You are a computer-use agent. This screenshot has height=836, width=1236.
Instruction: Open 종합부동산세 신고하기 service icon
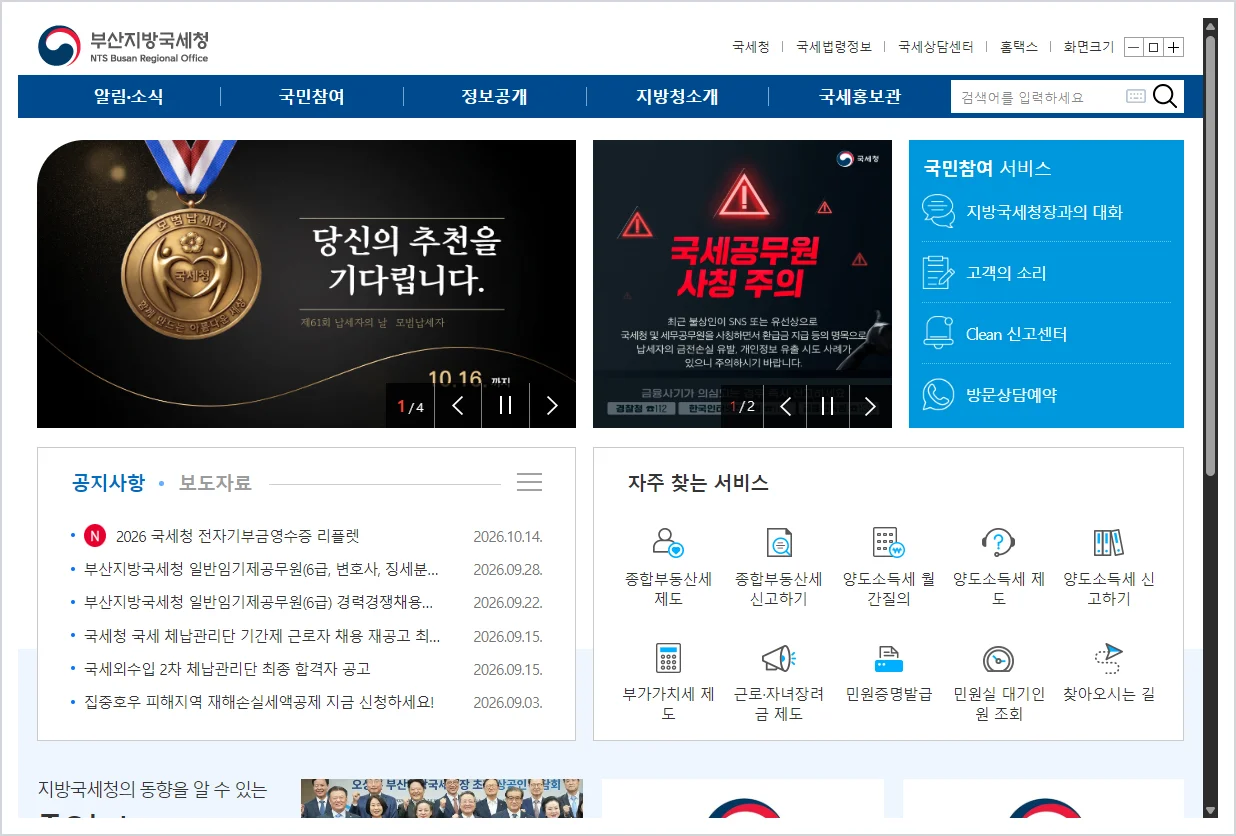779,543
